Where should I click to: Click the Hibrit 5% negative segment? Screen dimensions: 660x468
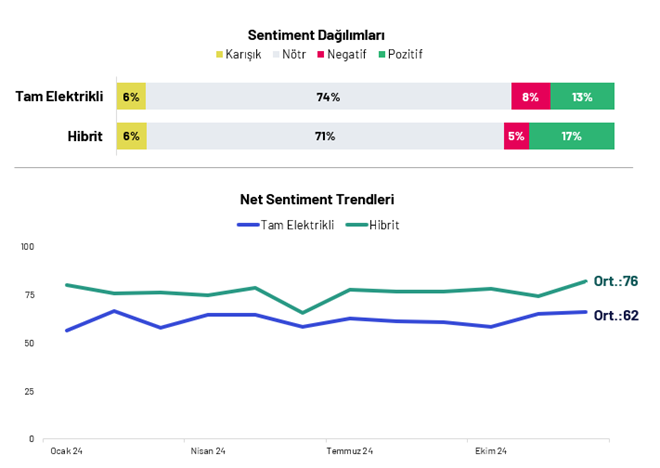(x=516, y=136)
